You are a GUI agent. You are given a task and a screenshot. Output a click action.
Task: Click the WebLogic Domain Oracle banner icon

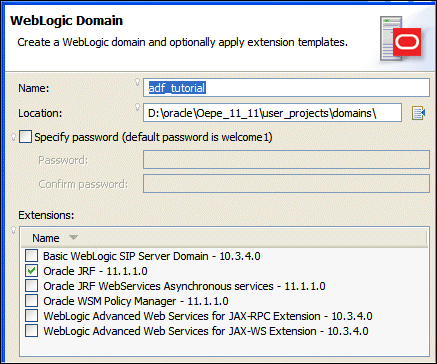click(400, 39)
